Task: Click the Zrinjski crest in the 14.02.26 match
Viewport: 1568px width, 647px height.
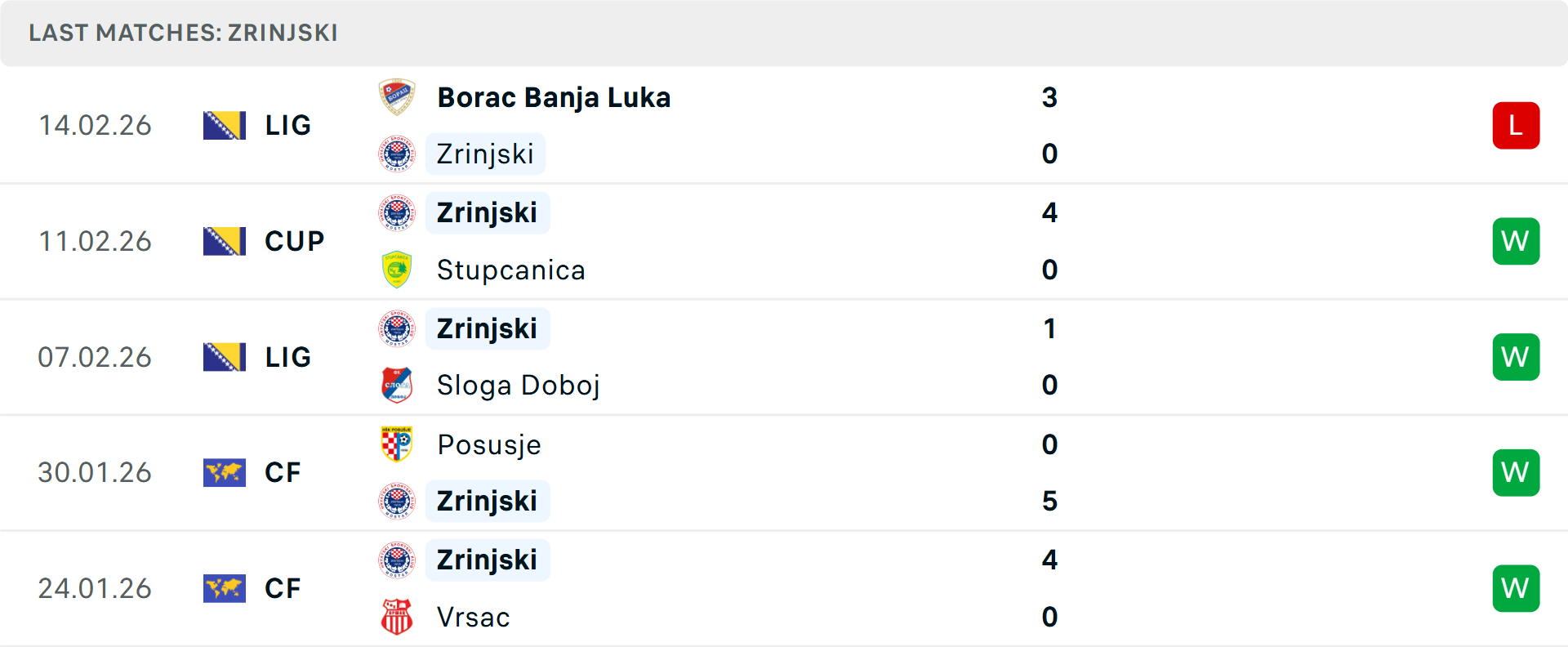Action: (x=397, y=154)
